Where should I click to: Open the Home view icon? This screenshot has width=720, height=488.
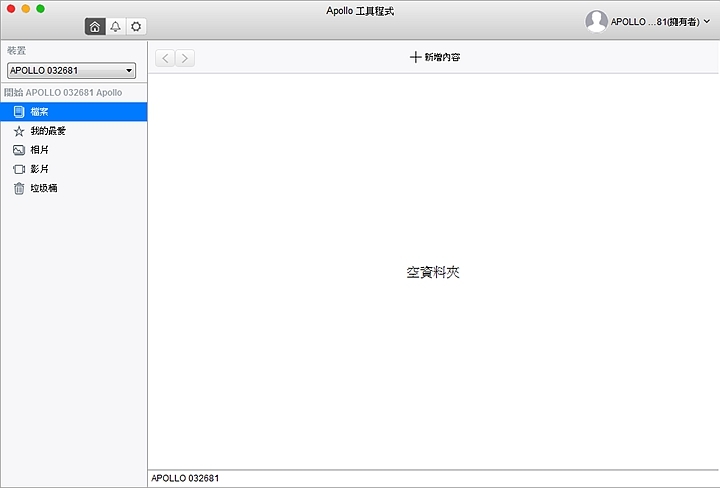pyautogui.click(x=95, y=27)
